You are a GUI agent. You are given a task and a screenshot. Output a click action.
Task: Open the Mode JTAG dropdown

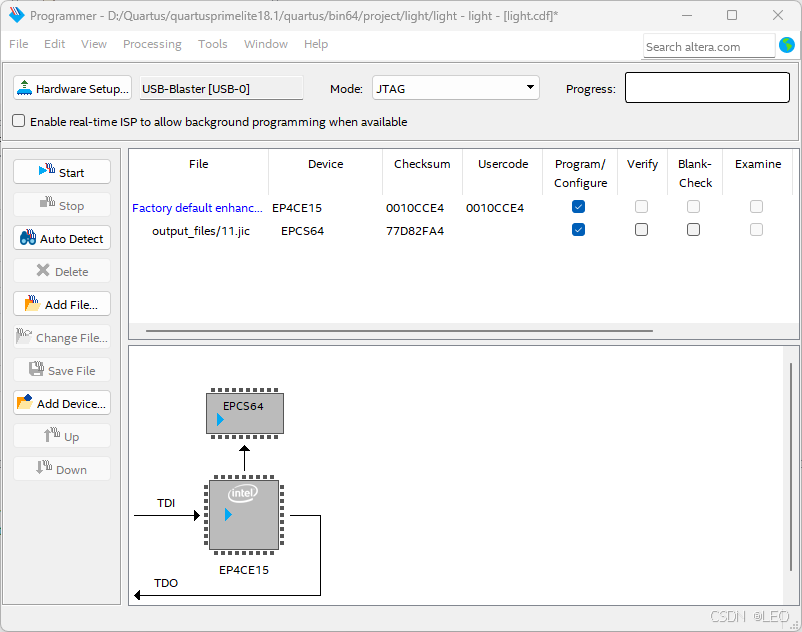point(456,88)
